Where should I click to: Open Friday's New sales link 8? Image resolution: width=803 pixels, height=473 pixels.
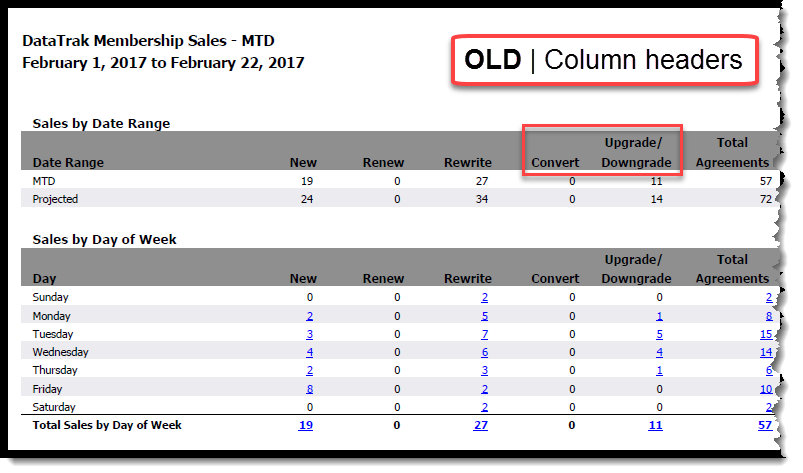(x=310, y=389)
